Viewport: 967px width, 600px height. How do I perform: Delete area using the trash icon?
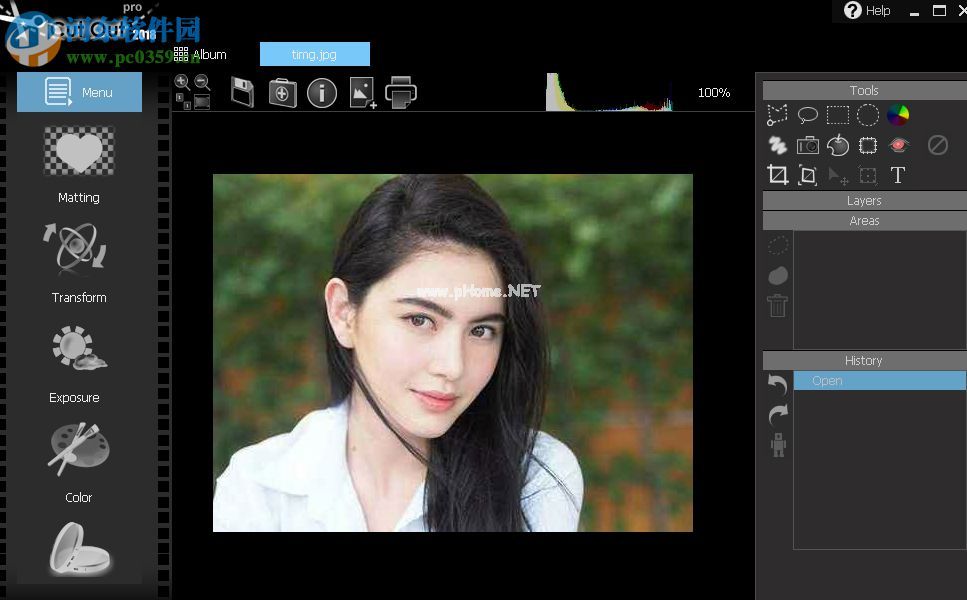click(777, 306)
